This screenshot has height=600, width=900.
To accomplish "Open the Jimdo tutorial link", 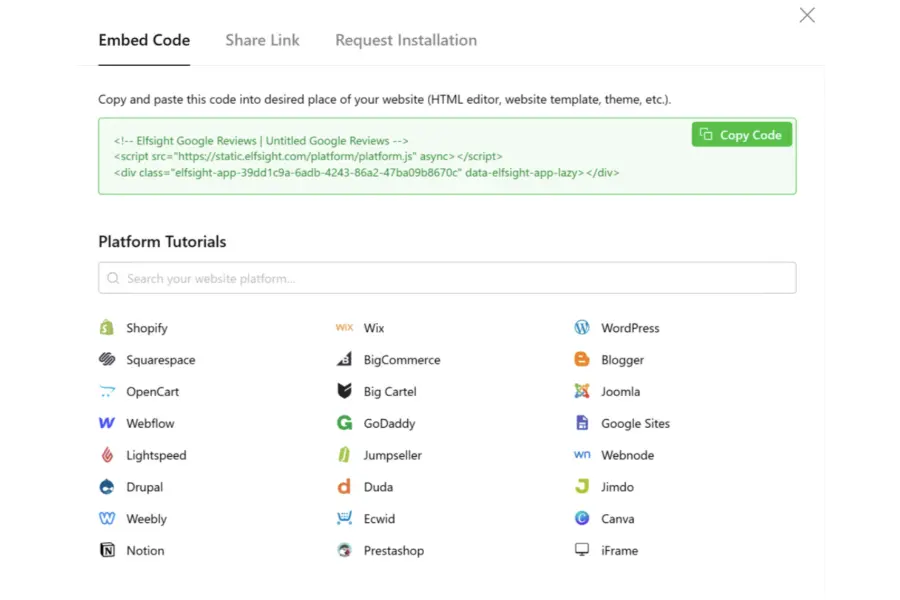I will point(618,487).
